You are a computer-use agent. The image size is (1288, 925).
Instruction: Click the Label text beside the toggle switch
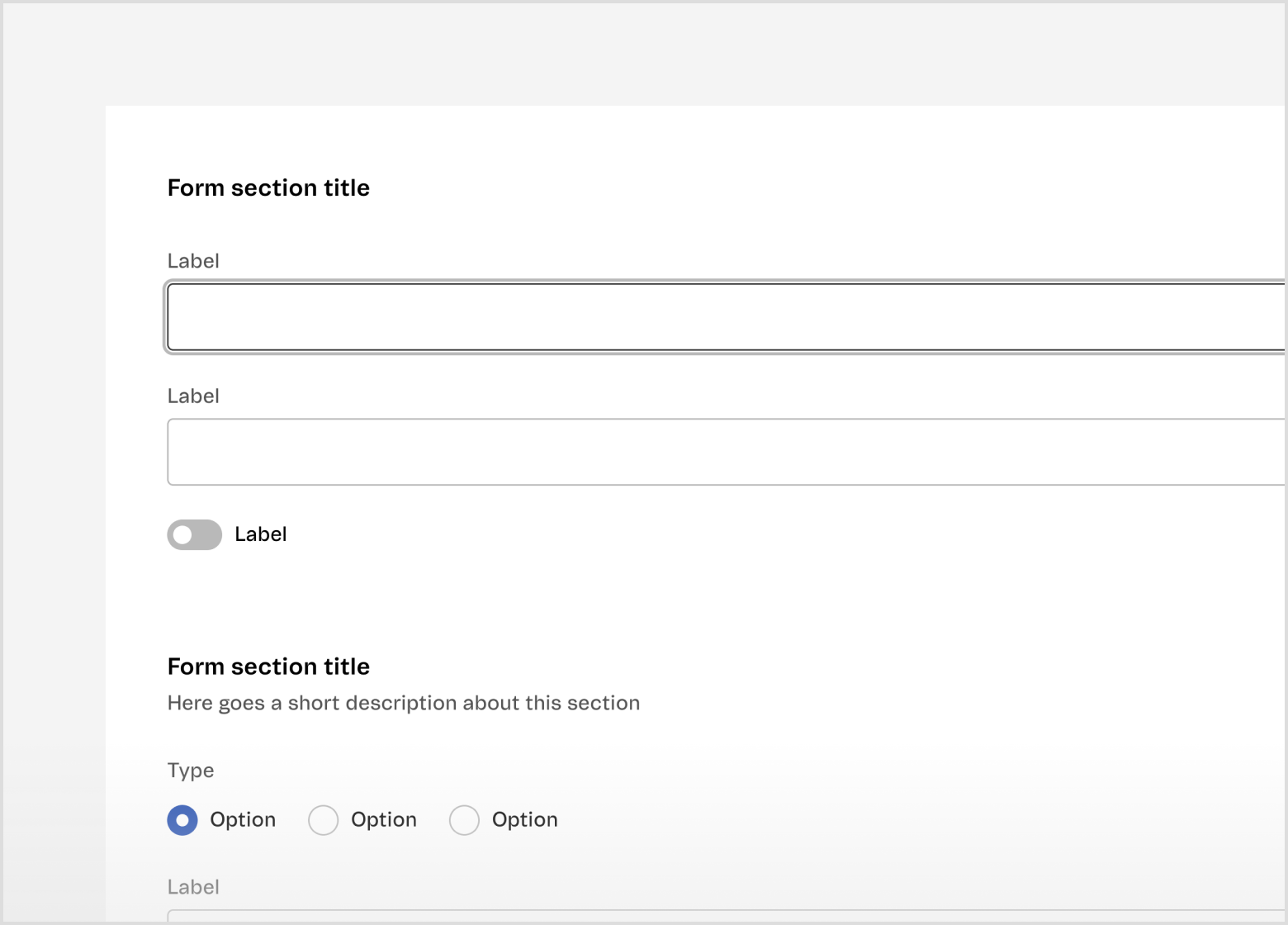click(x=261, y=534)
